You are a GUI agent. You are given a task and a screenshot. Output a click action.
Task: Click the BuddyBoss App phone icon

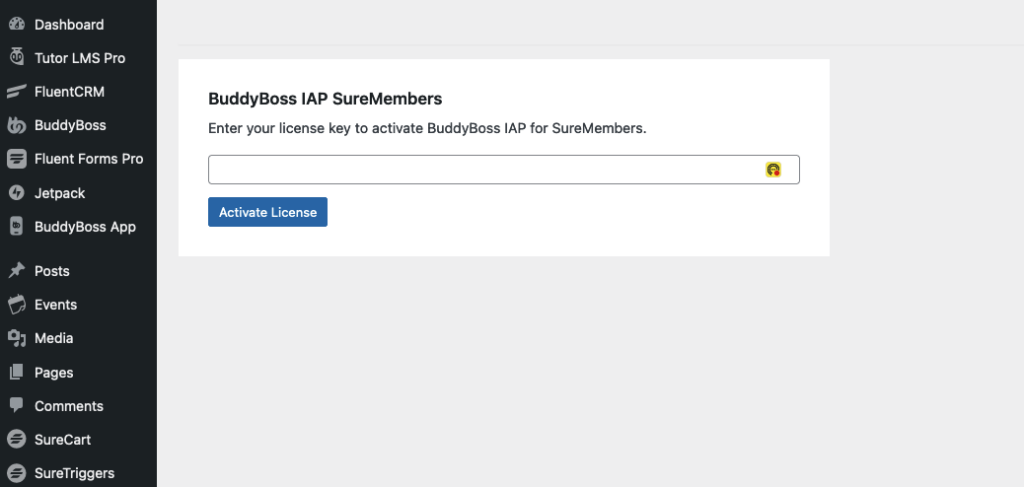(x=16, y=227)
